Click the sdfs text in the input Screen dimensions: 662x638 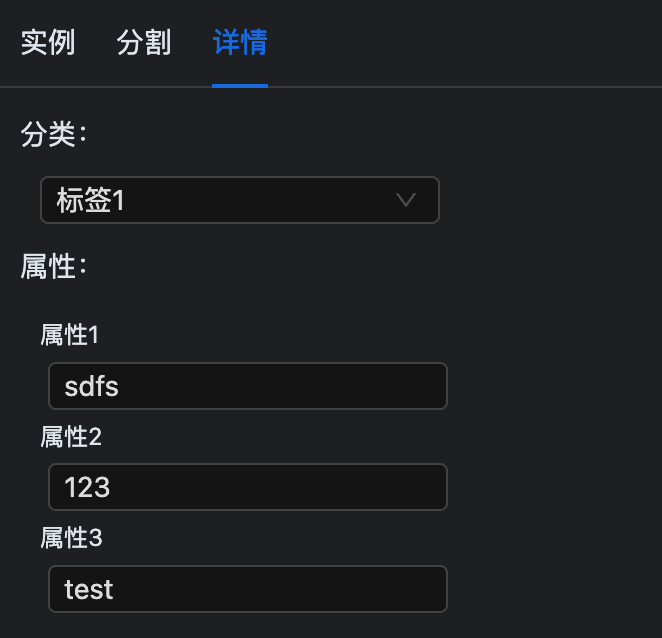coord(92,386)
